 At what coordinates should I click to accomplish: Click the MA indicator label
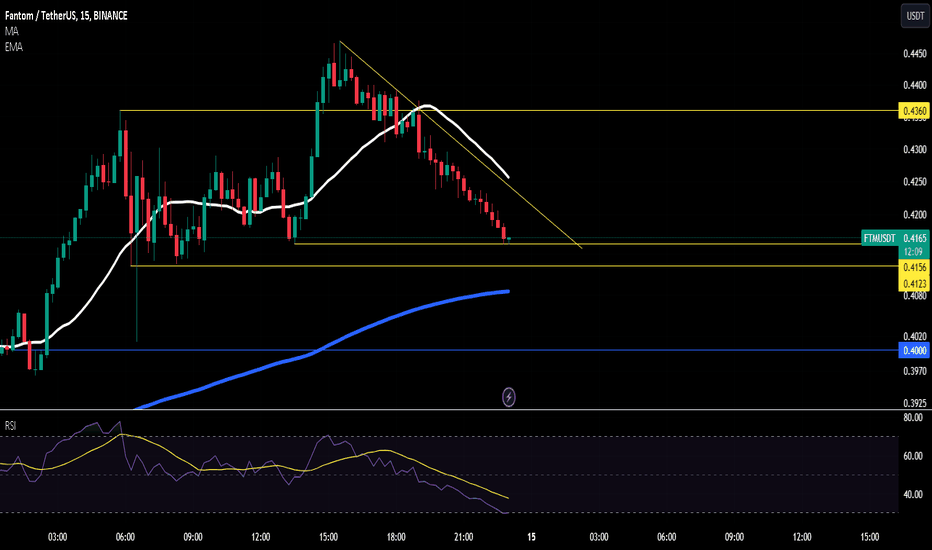pyautogui.click(x=11, y=32)
